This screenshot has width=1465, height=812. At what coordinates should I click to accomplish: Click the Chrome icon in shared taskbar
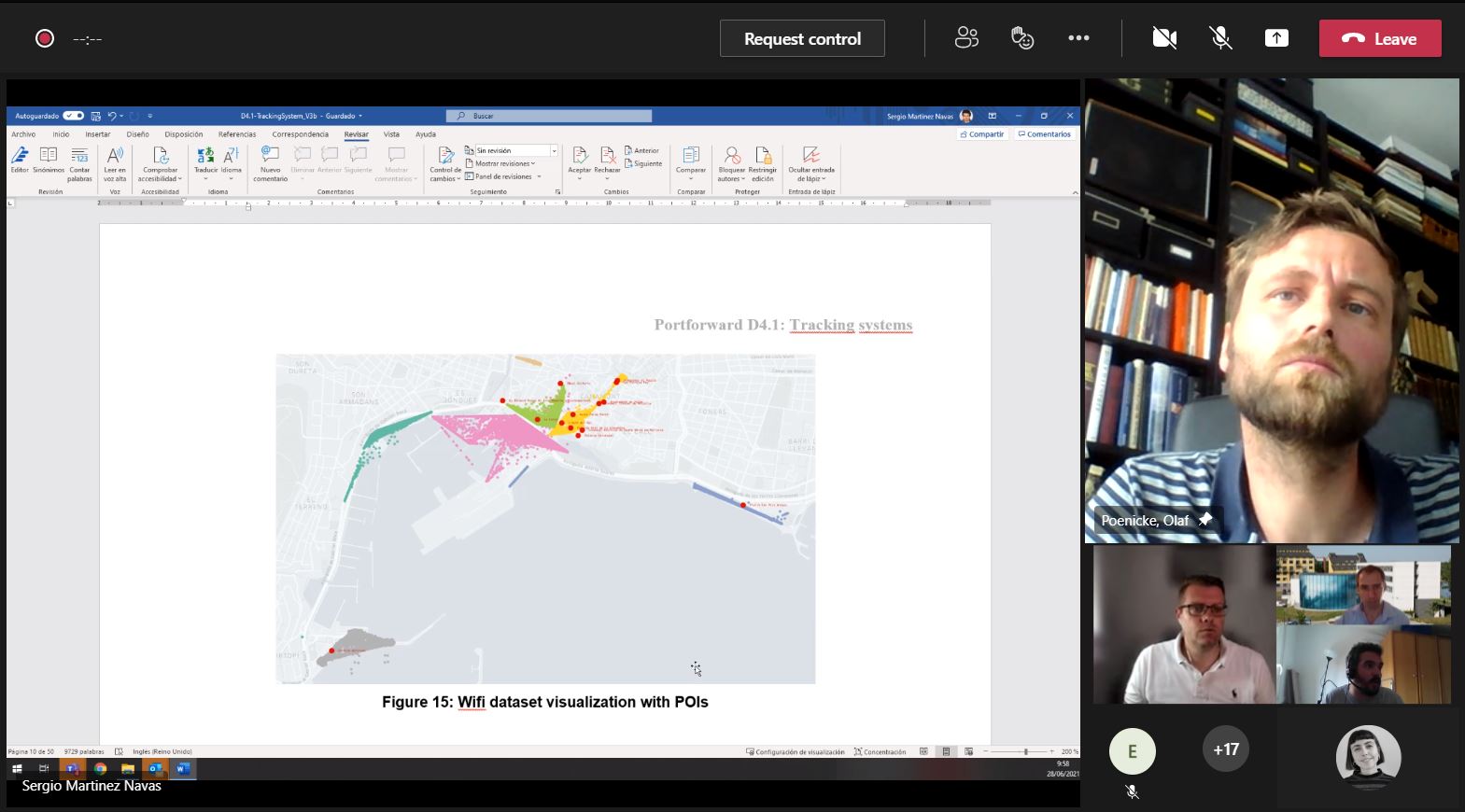click(100, 768)
